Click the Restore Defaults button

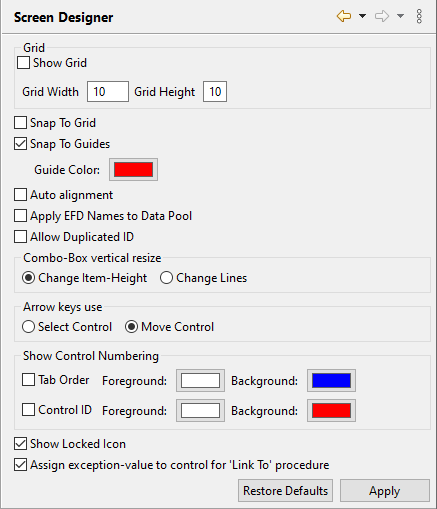pyautogui.click(x=285, y=491)
